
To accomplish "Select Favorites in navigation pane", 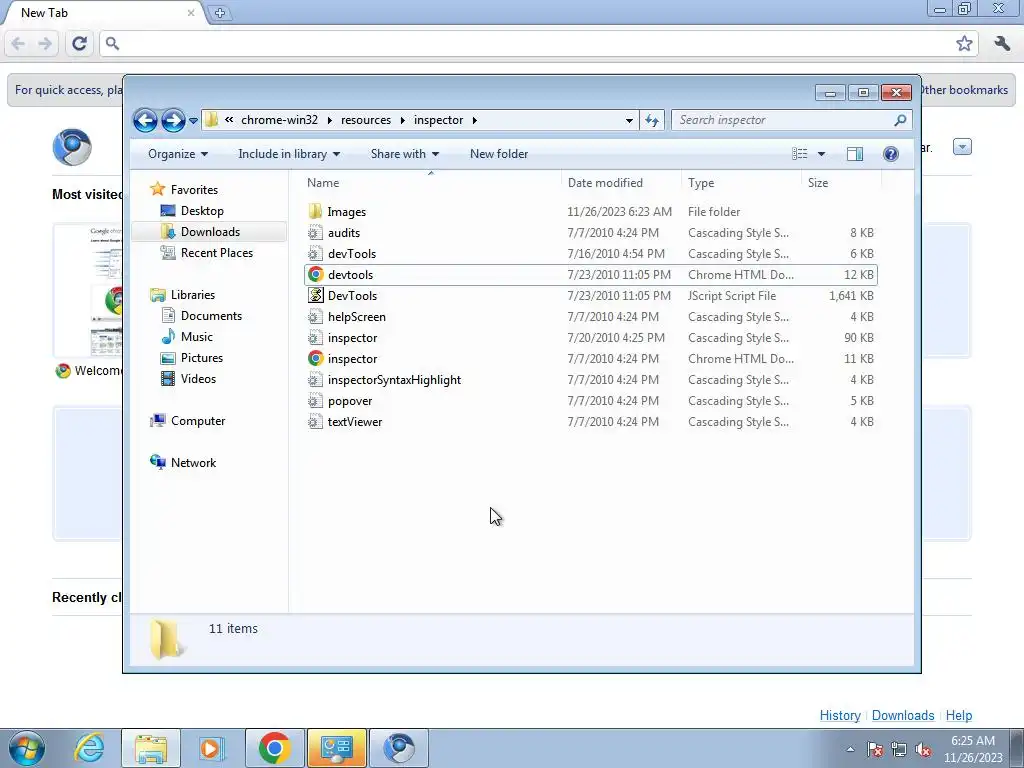I will coord(194,189).
